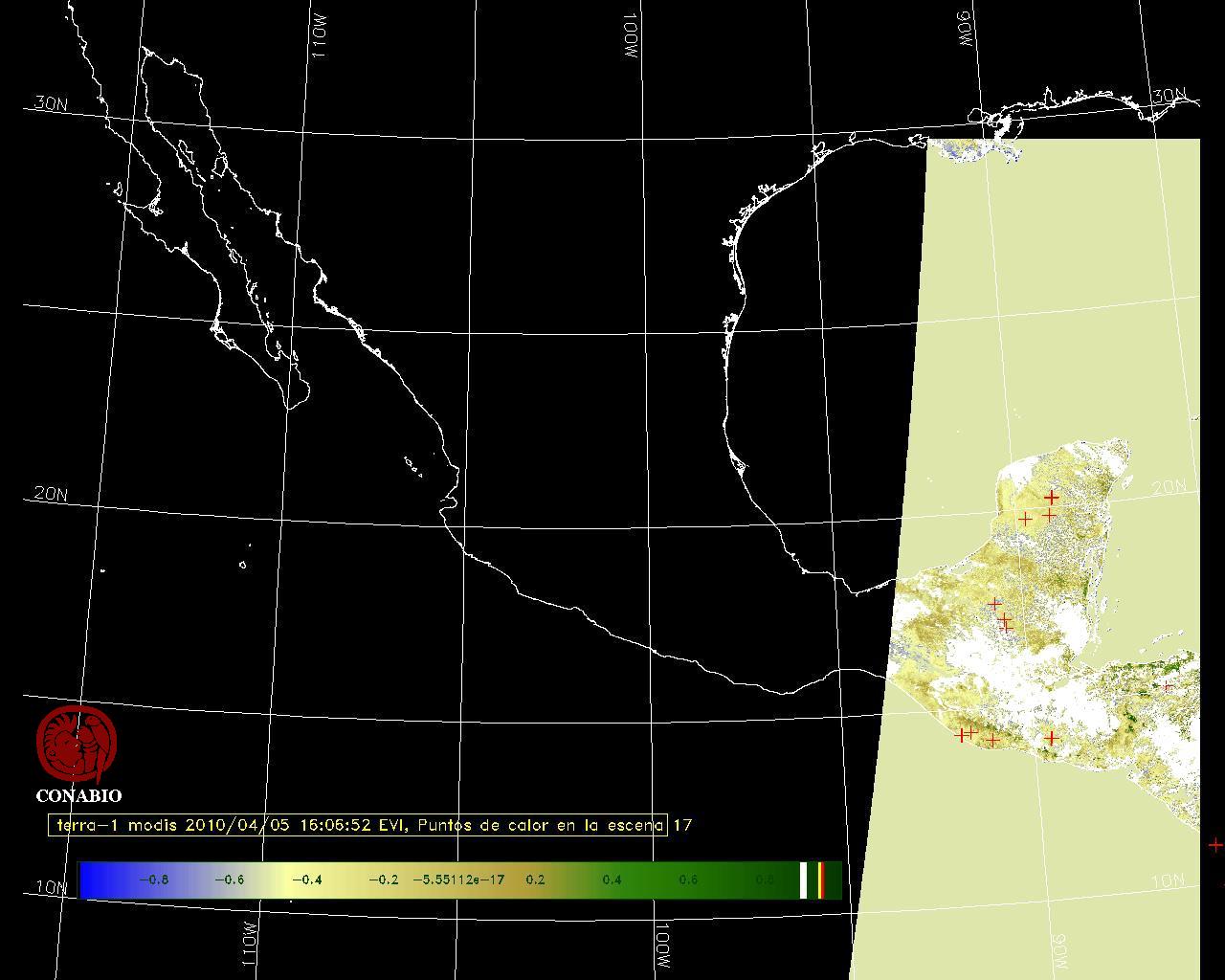Click the faint red cross in green Honduras area

1167,686
